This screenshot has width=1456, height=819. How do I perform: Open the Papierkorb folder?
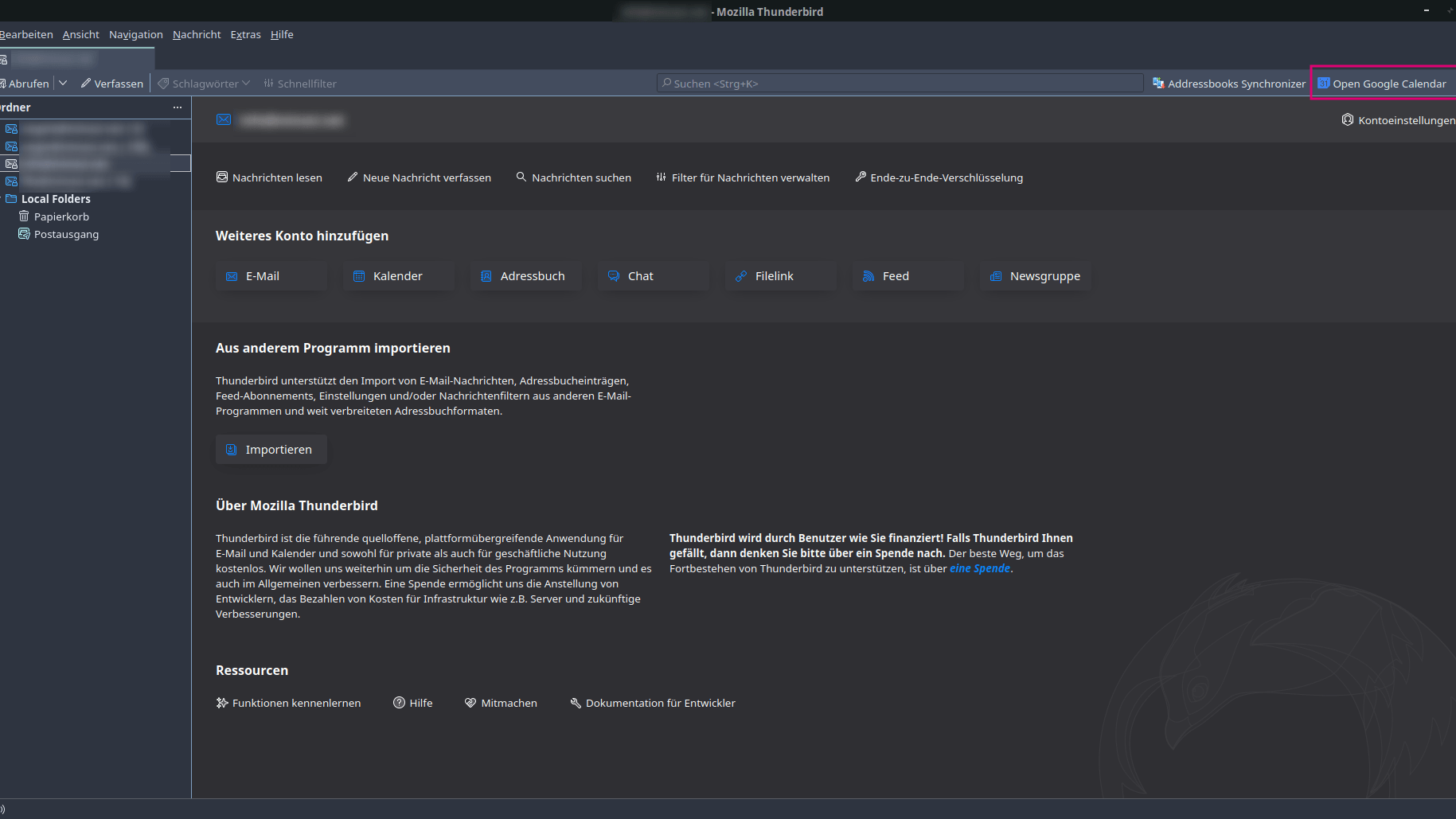(61, 216)
